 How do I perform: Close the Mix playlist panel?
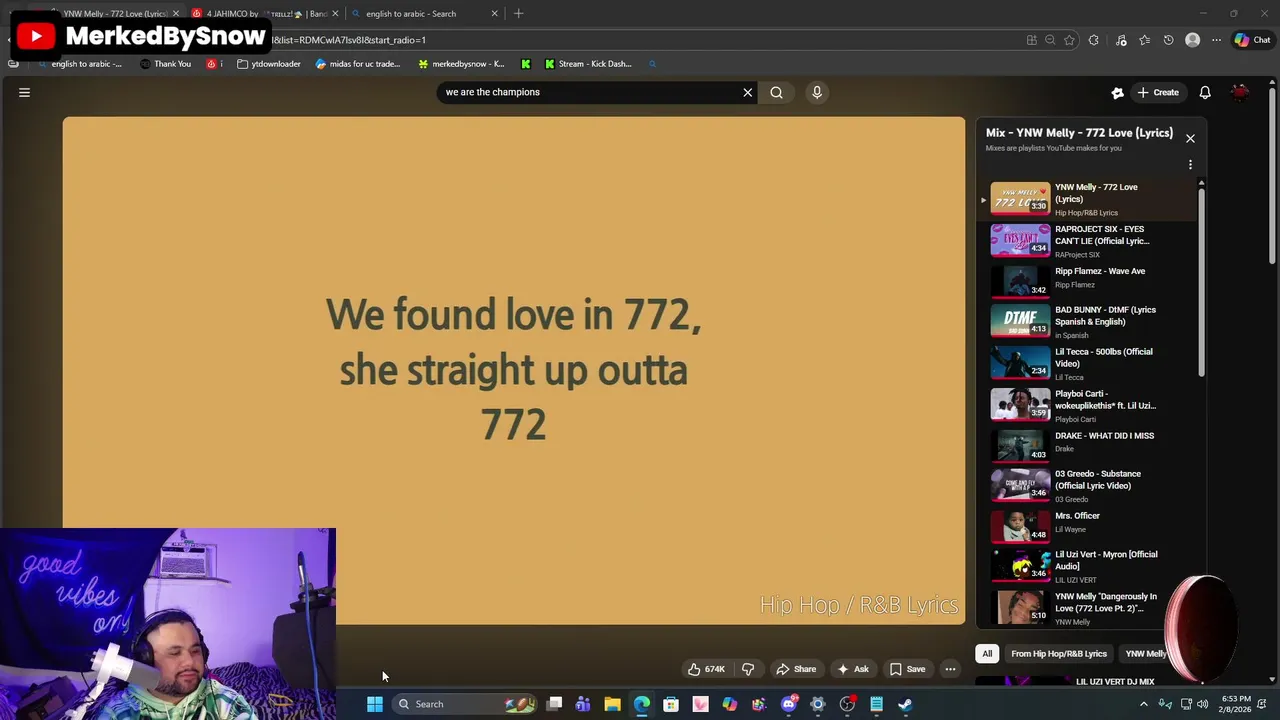(x=1190, y=138)
